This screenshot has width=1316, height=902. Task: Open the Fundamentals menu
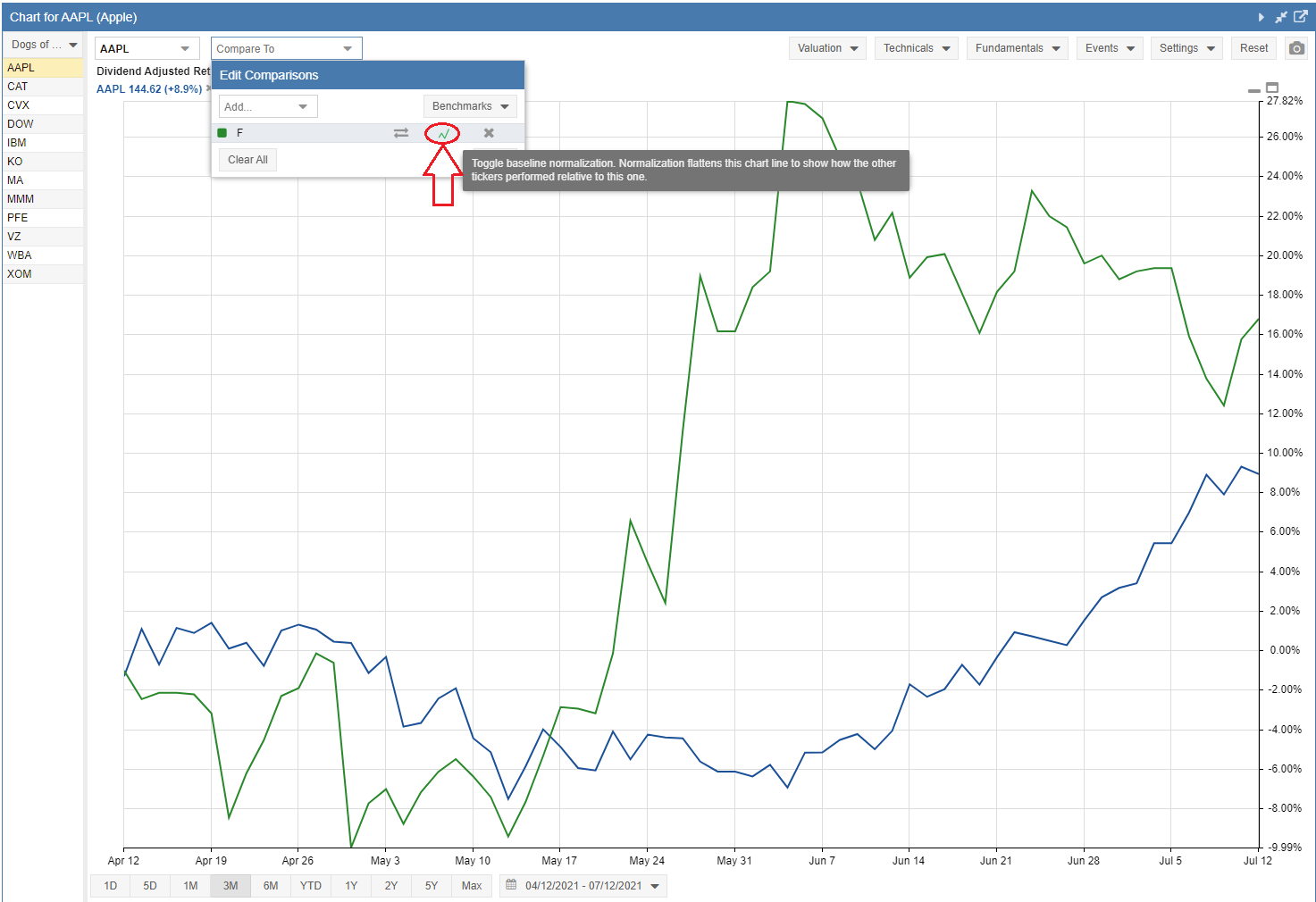(x=1018, y=48)
